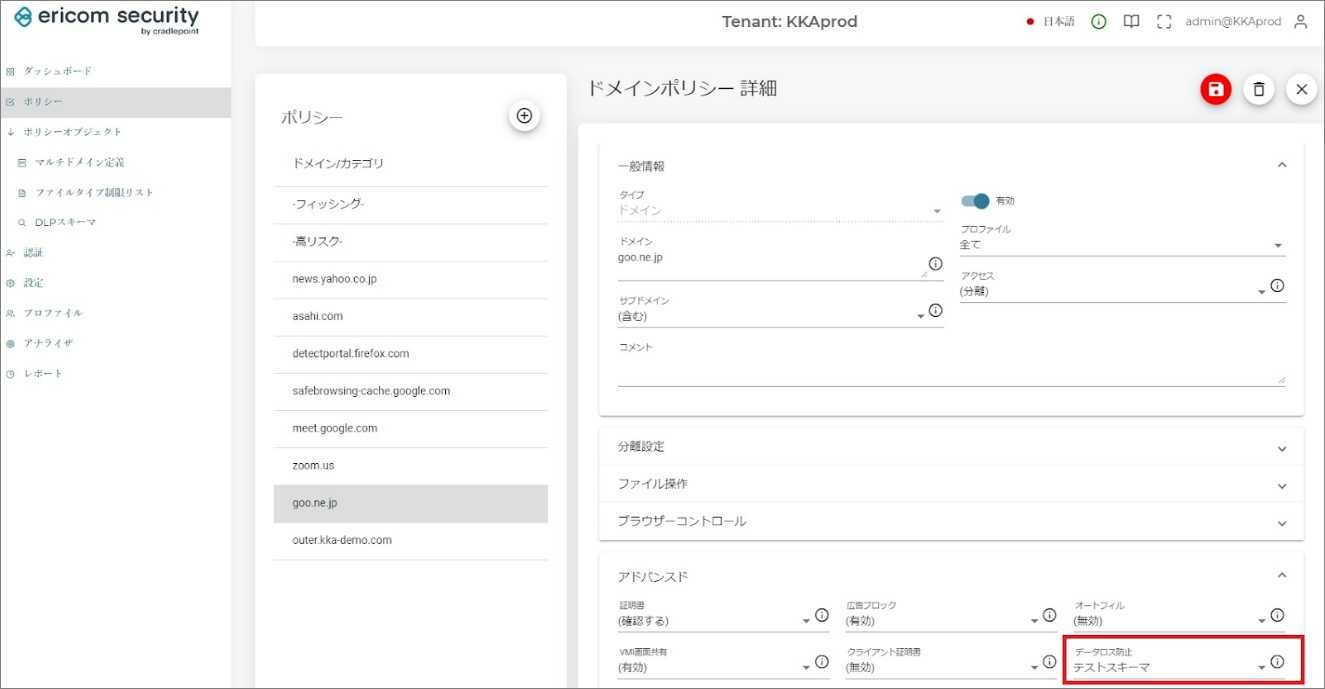The image size is (1325, 689).
Task: Open the プロファイル dropdown
Action: click(x=1121, y=245)
